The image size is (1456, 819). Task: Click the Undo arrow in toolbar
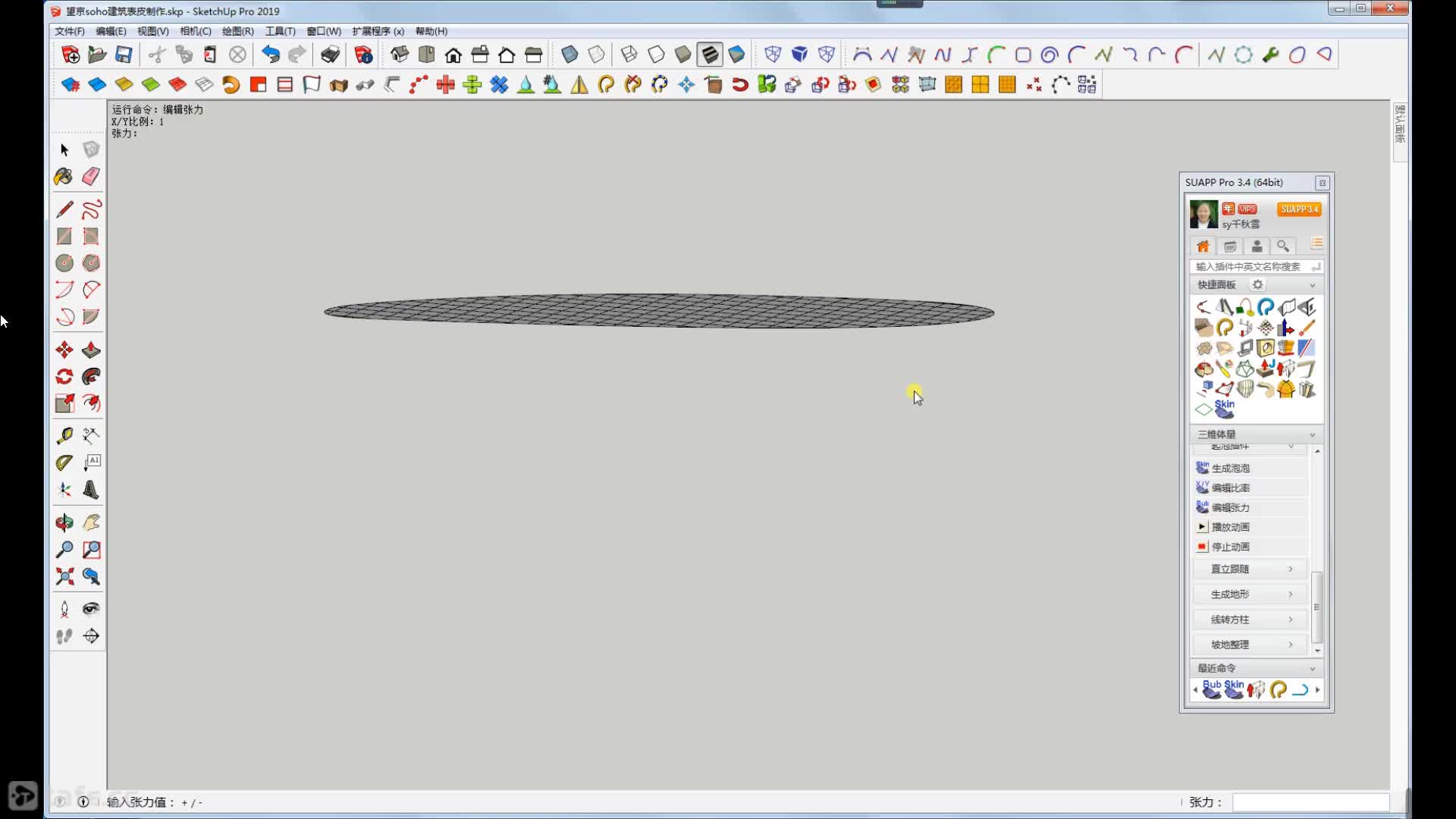pos(271,55)
